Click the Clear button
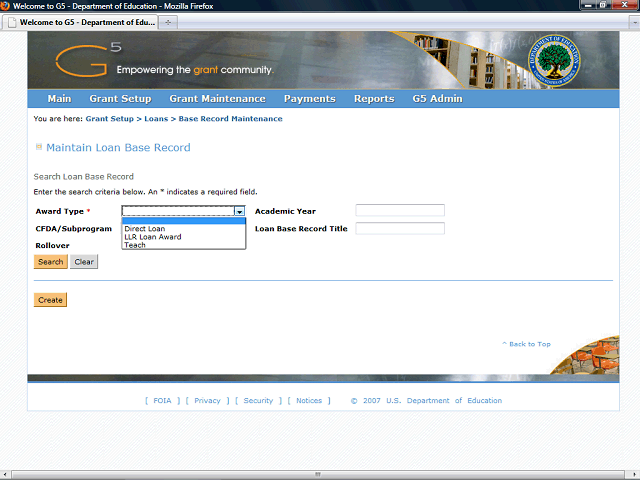Image resolution: width=640 pixels, height=480 pixels. 84,262
